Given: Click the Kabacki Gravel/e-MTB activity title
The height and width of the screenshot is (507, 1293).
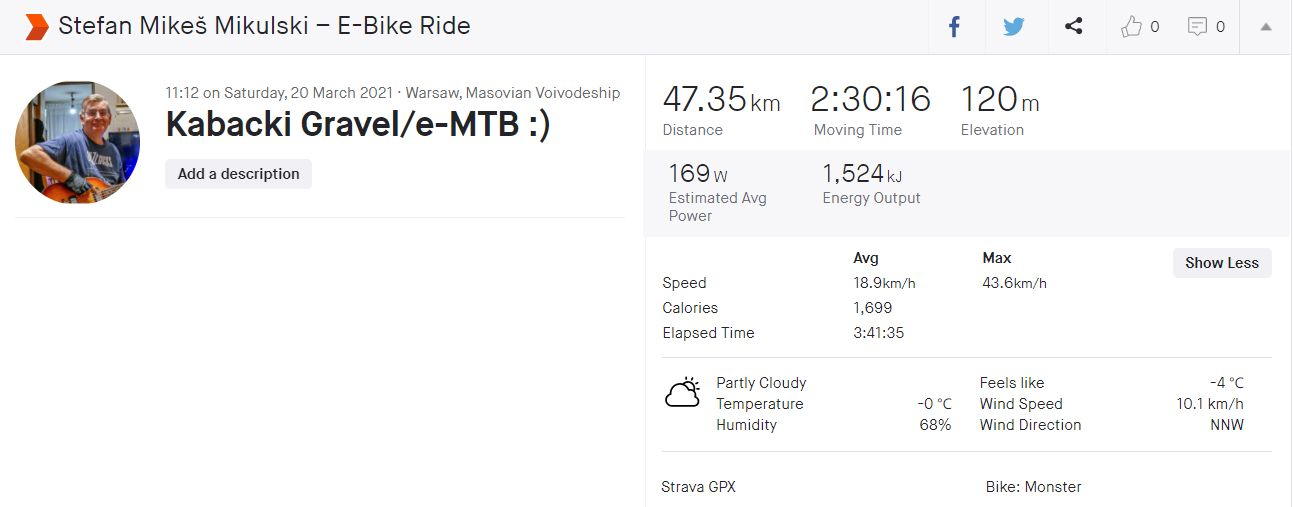Looking at the screenshot, I should tap(358, 127).
